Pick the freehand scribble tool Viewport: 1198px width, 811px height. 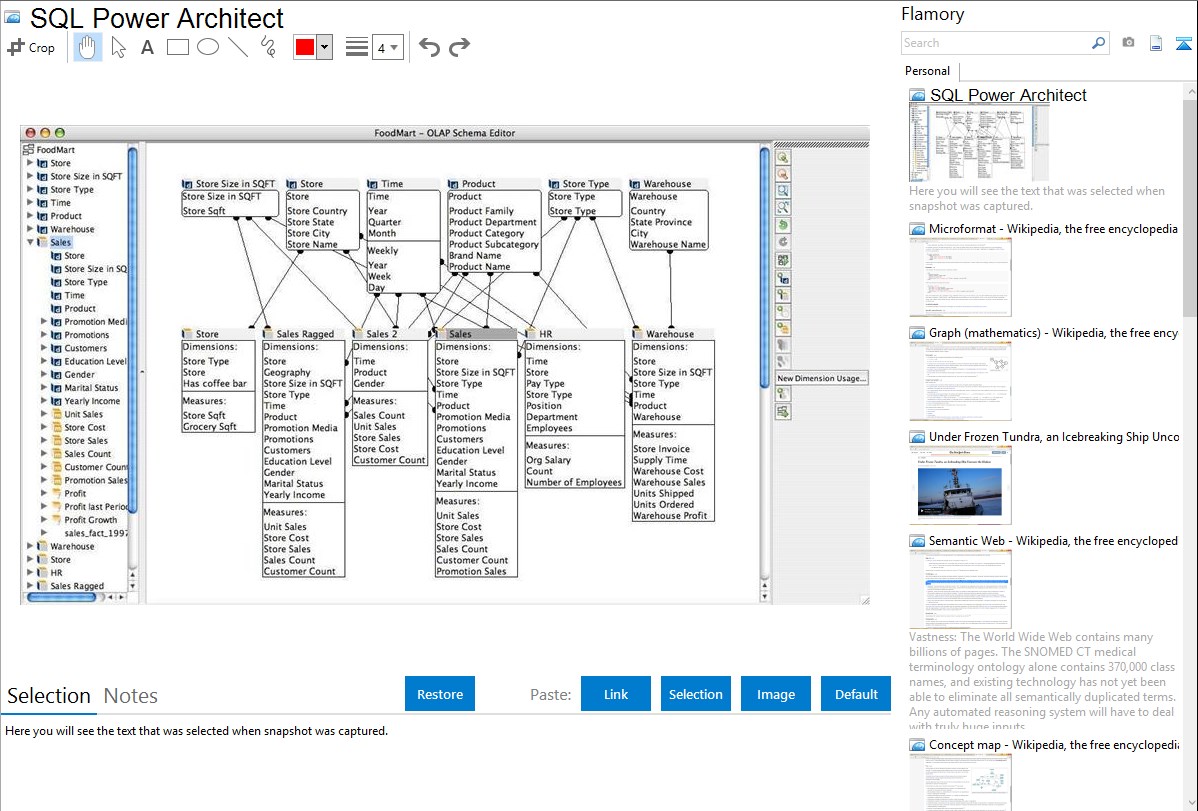[268, 47]
